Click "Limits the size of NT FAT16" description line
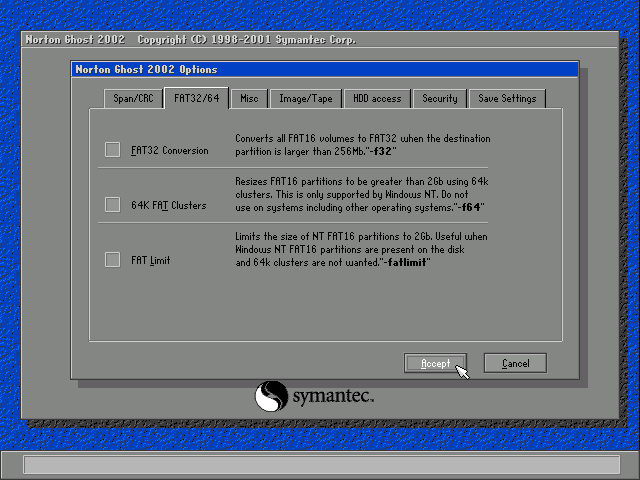Viewport: 640px width, 480px height. click(361, 237)
